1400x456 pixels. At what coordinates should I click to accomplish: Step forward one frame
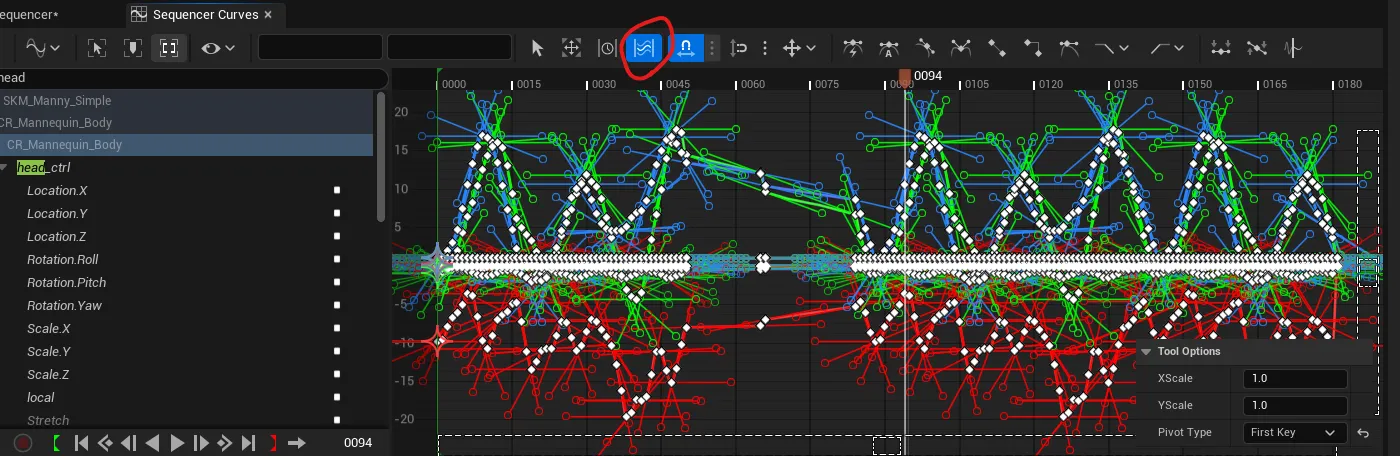(x=201, y=443)
